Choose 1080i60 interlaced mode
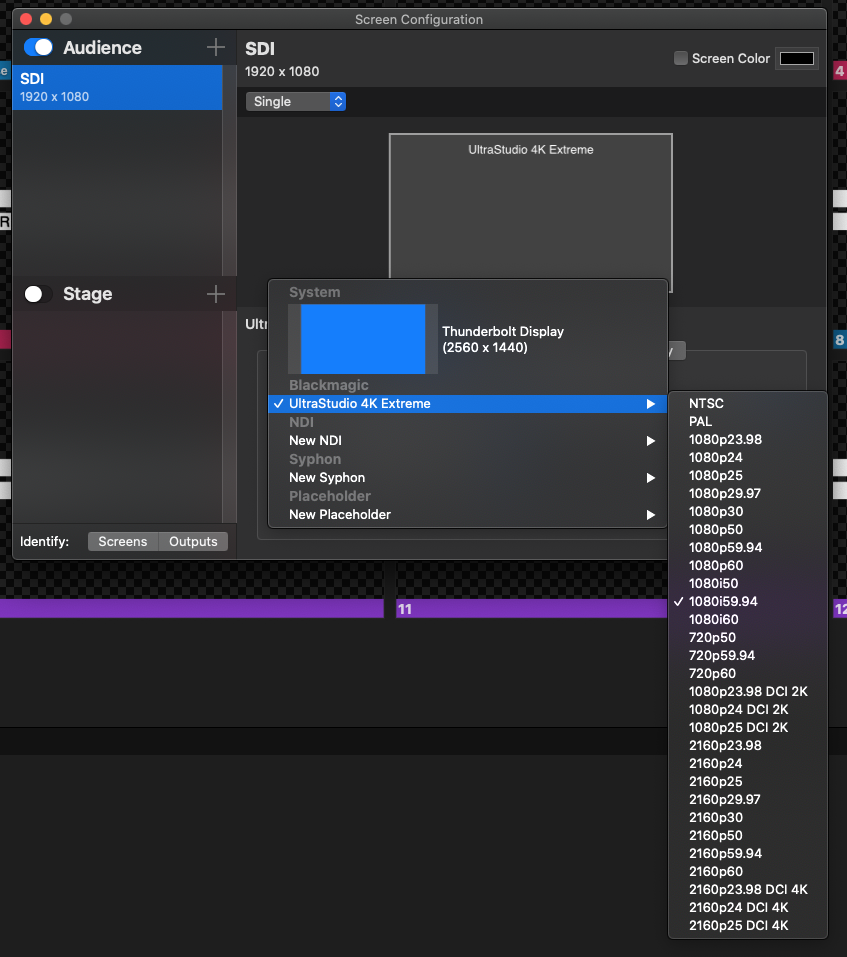 pos(748,619)
